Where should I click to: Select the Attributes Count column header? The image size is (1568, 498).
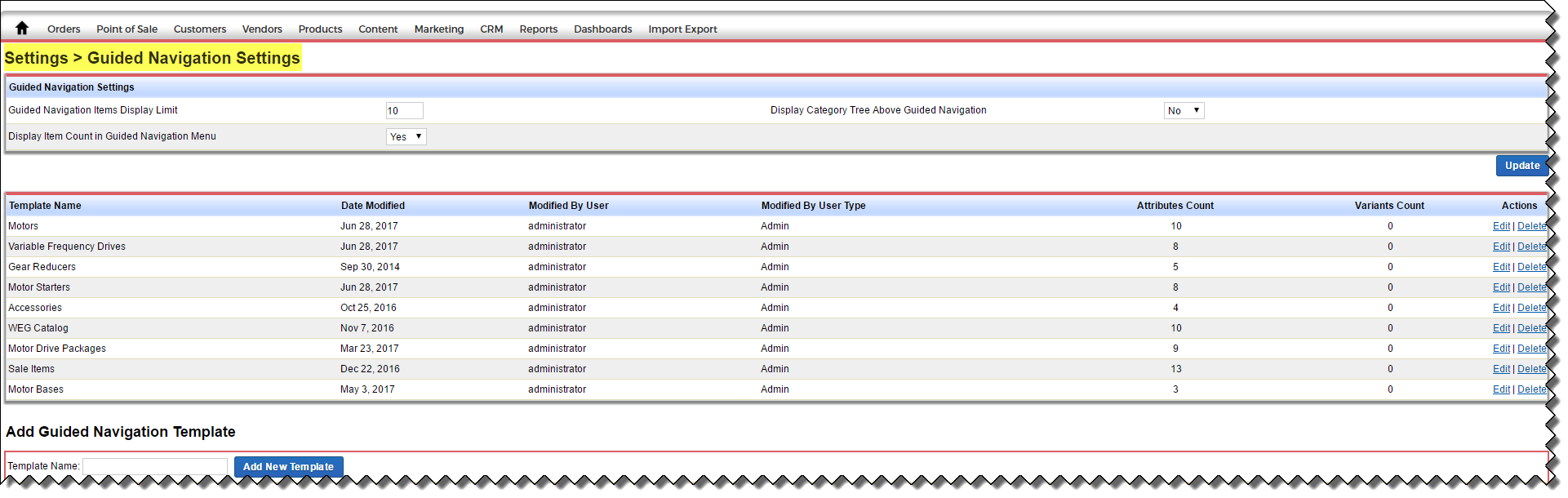tap(1175, 206)
